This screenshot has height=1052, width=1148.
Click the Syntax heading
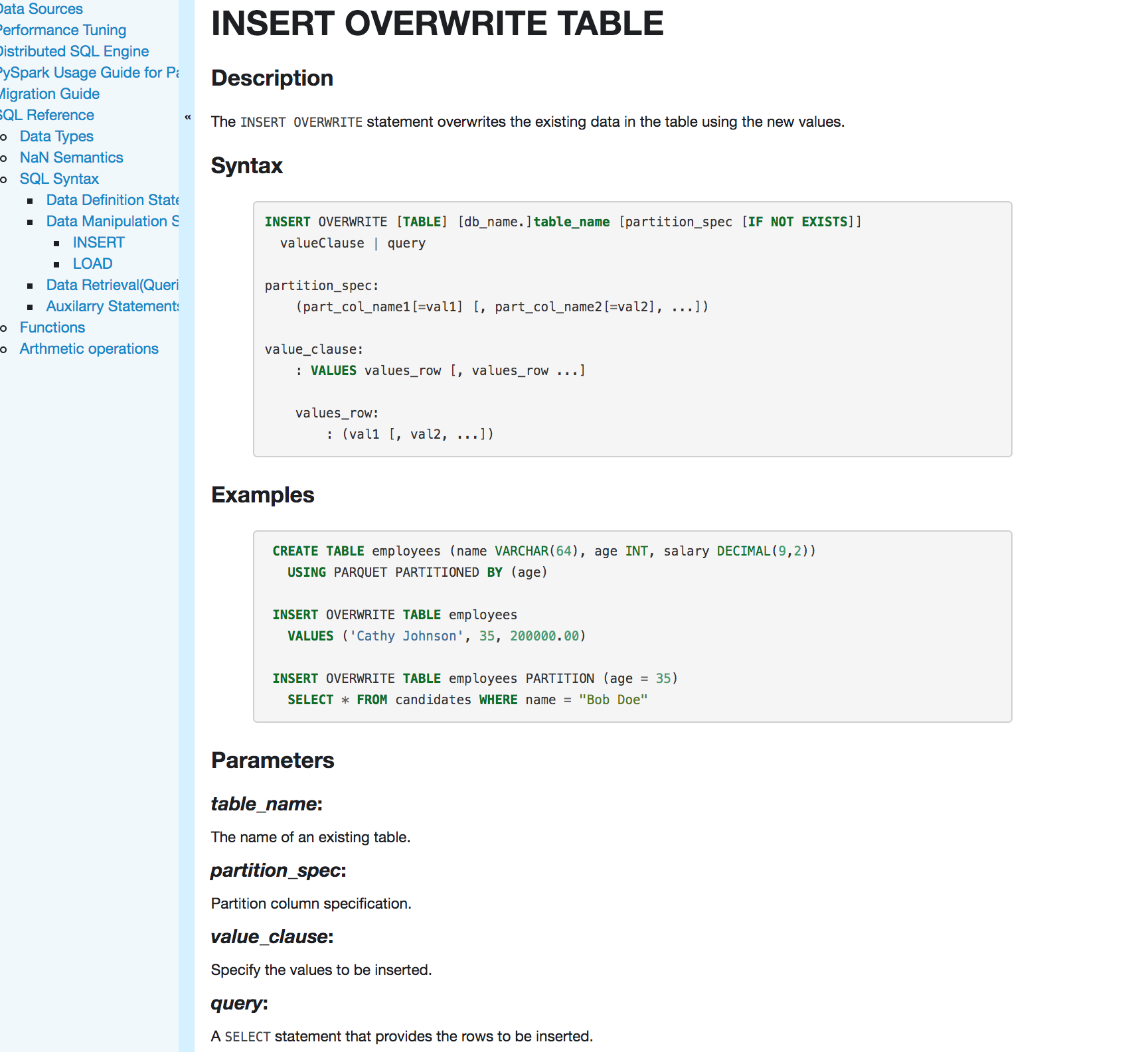coord(247,166)
